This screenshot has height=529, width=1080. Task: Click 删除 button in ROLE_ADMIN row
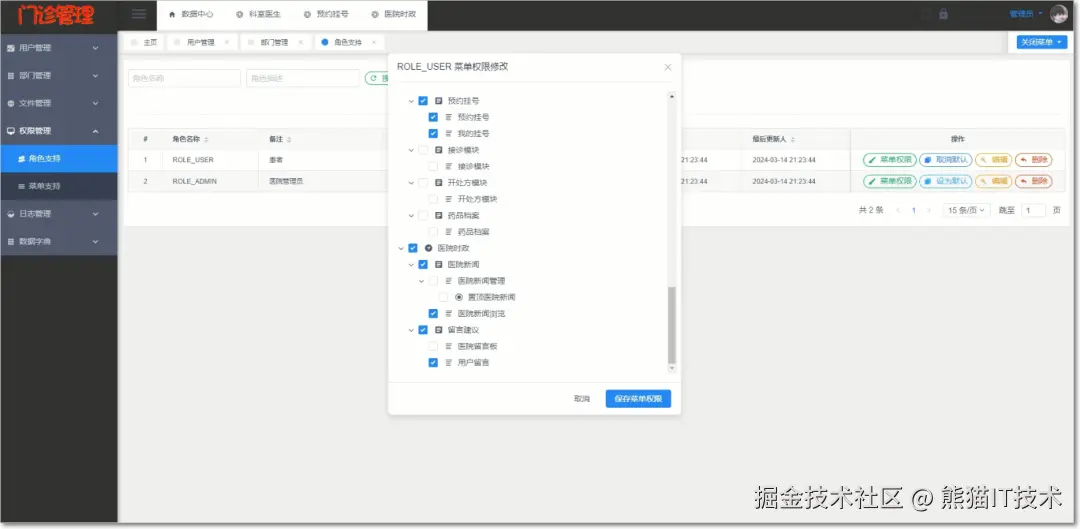1033,181
